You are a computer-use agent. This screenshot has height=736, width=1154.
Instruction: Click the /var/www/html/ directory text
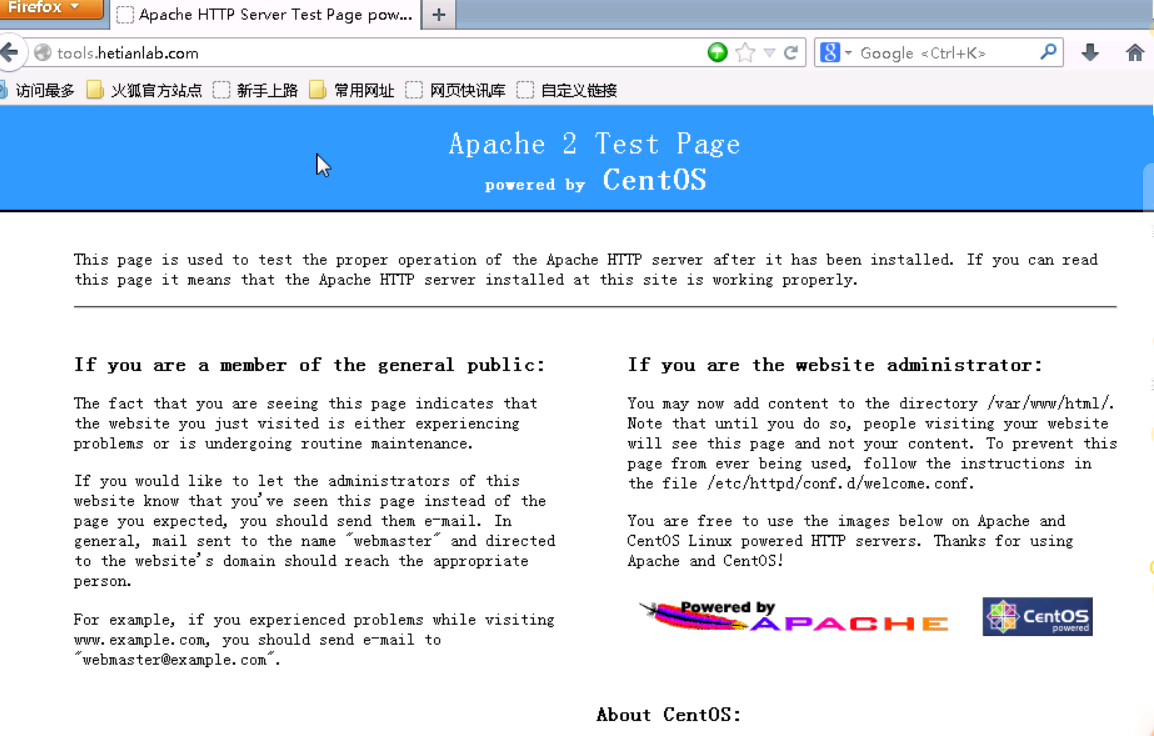[x=1049, y=403]
